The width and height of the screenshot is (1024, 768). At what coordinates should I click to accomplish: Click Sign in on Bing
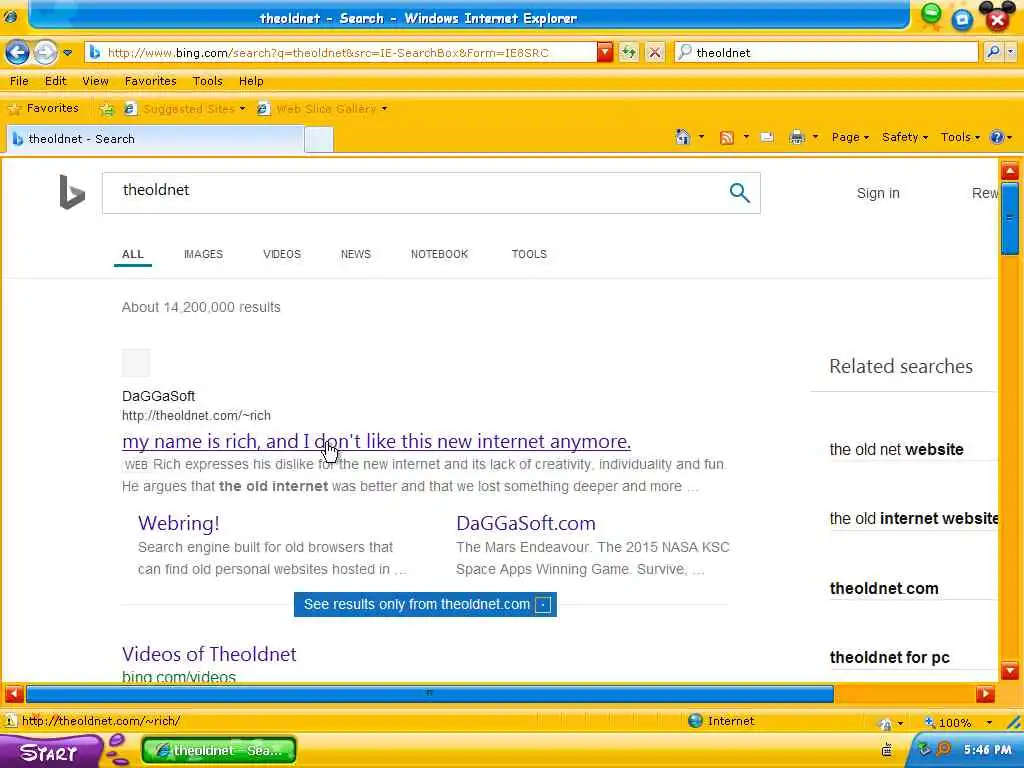(x=878, y=193)
